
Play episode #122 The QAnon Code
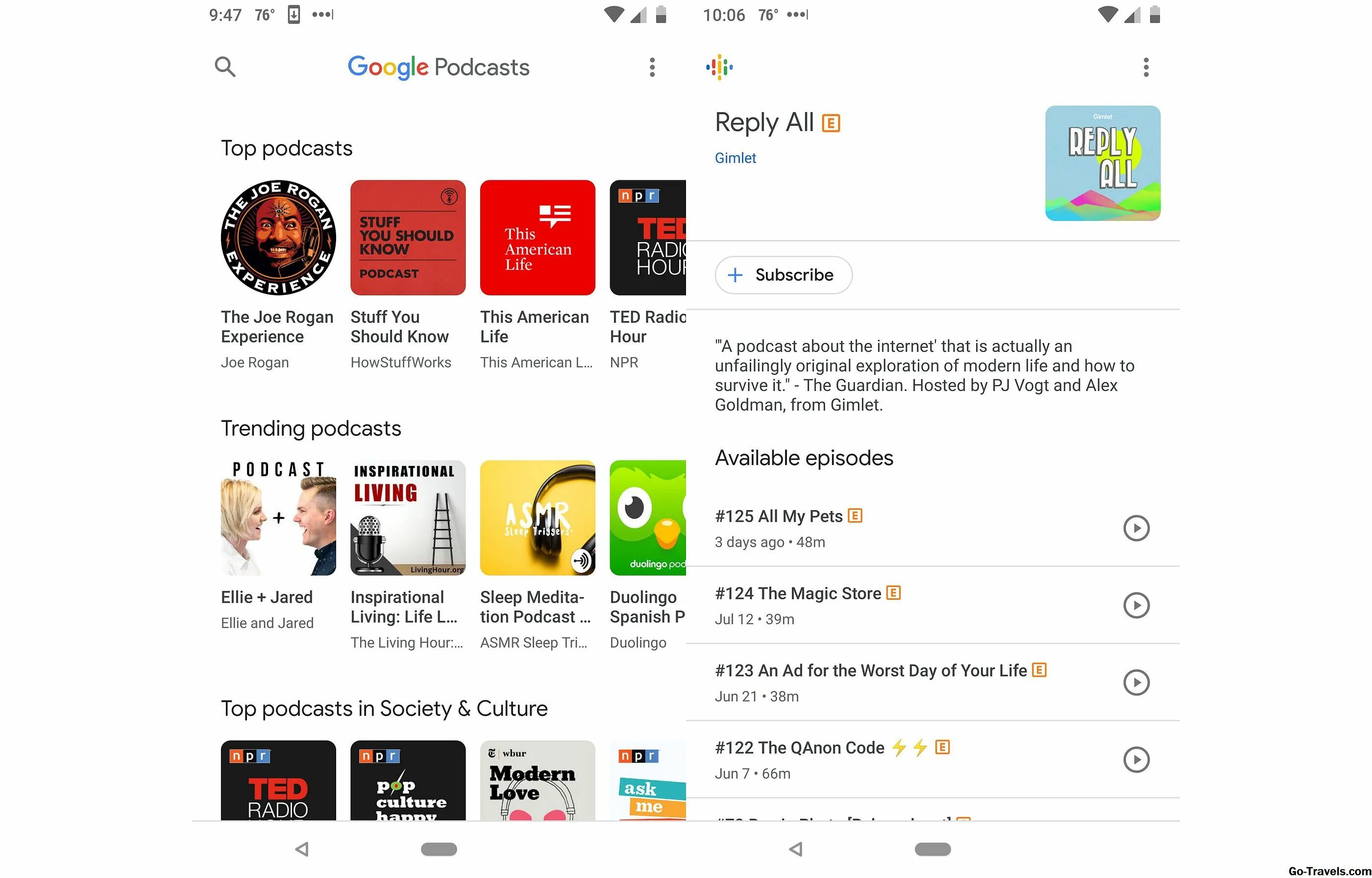pyautogui.click(x=1136, y=759)
